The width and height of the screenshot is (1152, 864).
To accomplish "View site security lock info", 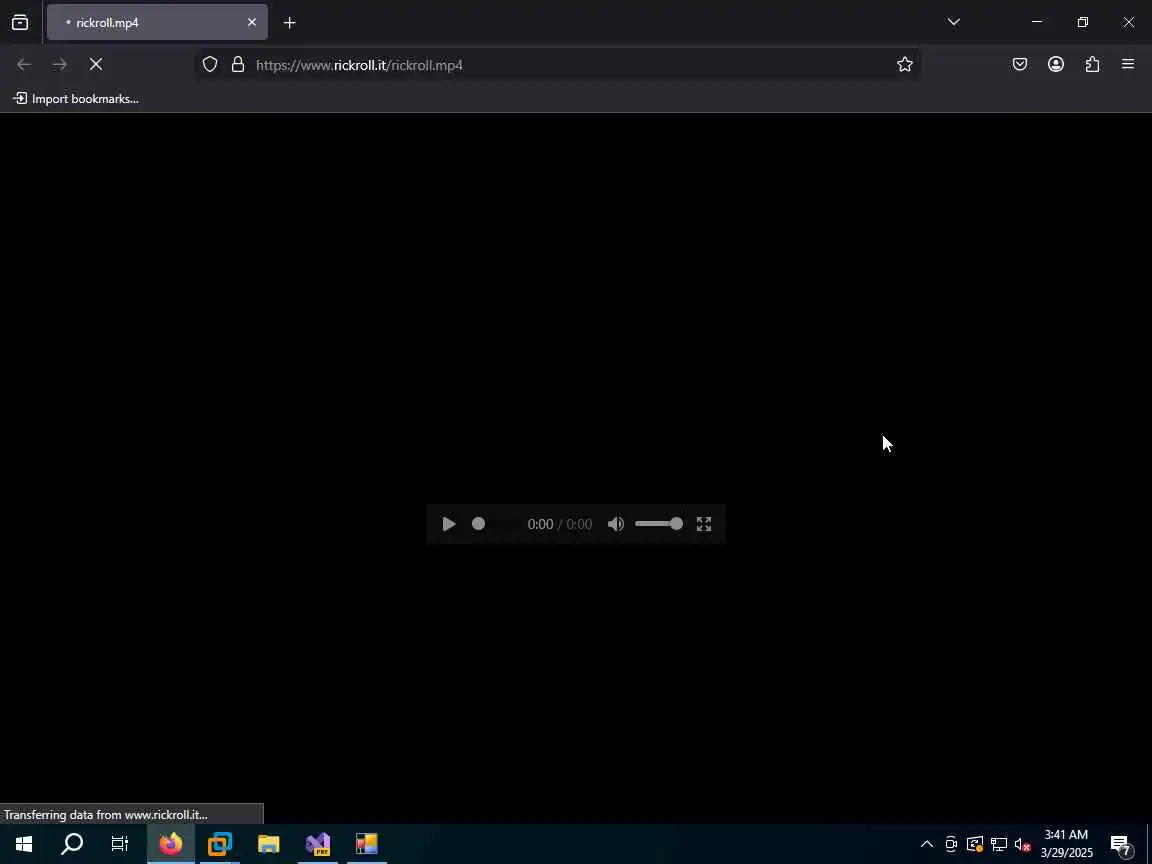I will click(237, 65).
